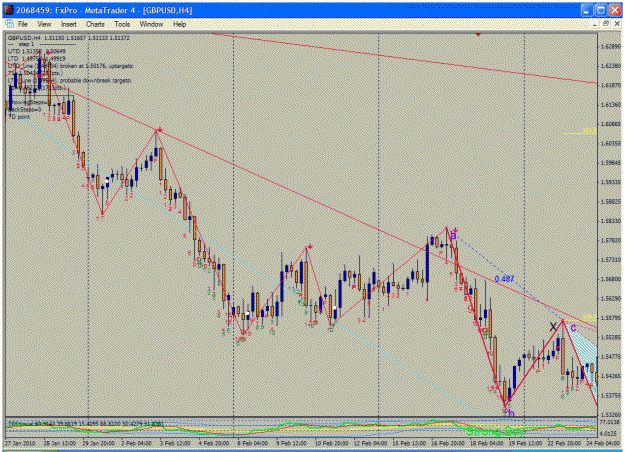Open the Insert menu
Image resolution: width=625 pixels, height=452 pixels.
[x=69, y=24]
